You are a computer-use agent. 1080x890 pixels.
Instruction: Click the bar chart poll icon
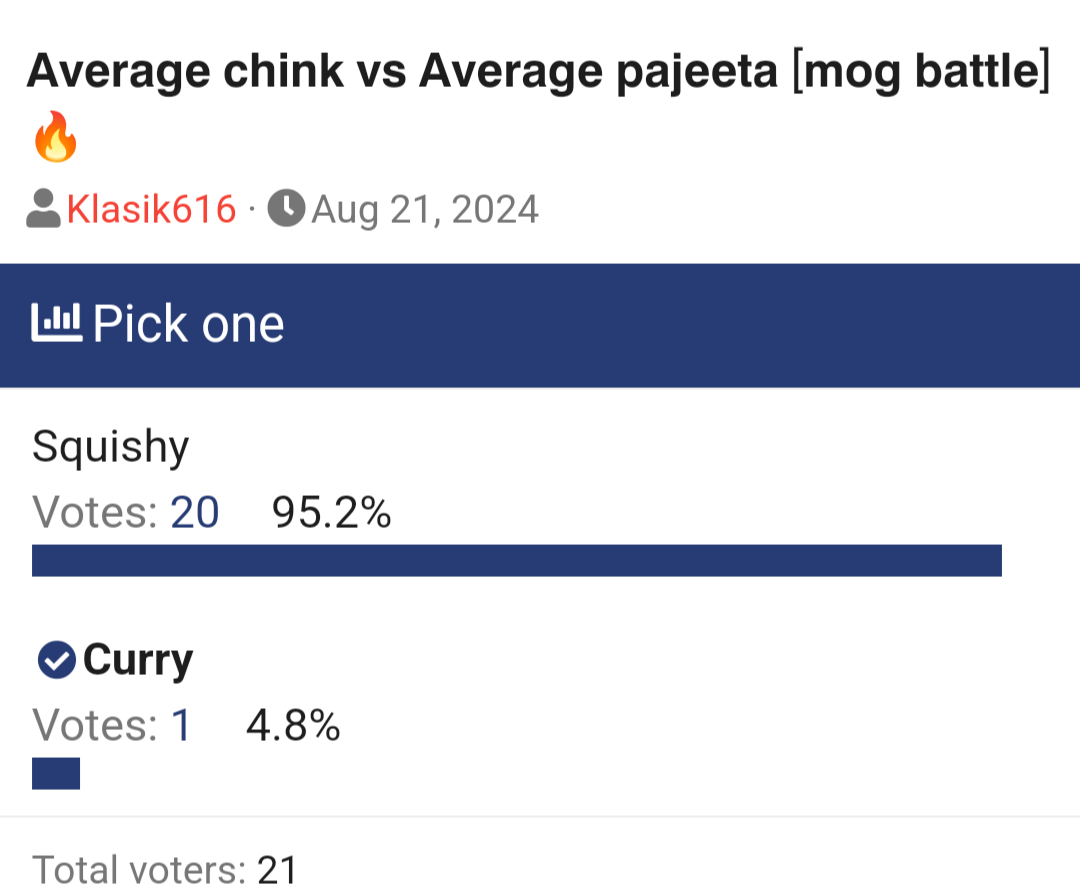tap(56, 322)
